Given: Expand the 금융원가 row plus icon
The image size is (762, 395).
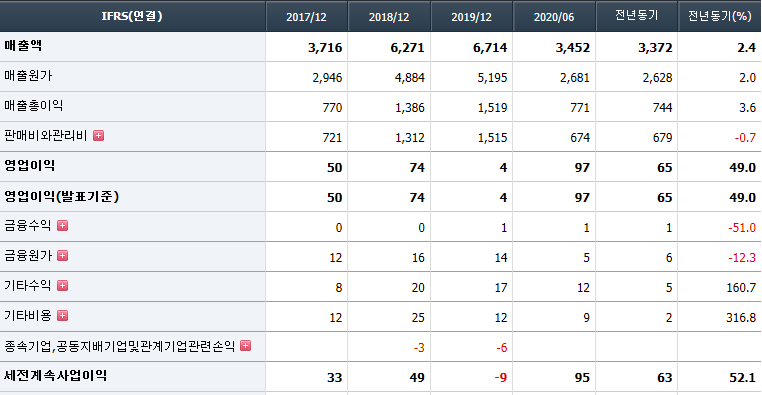Looking at the screenshot, I should [62, 256].
